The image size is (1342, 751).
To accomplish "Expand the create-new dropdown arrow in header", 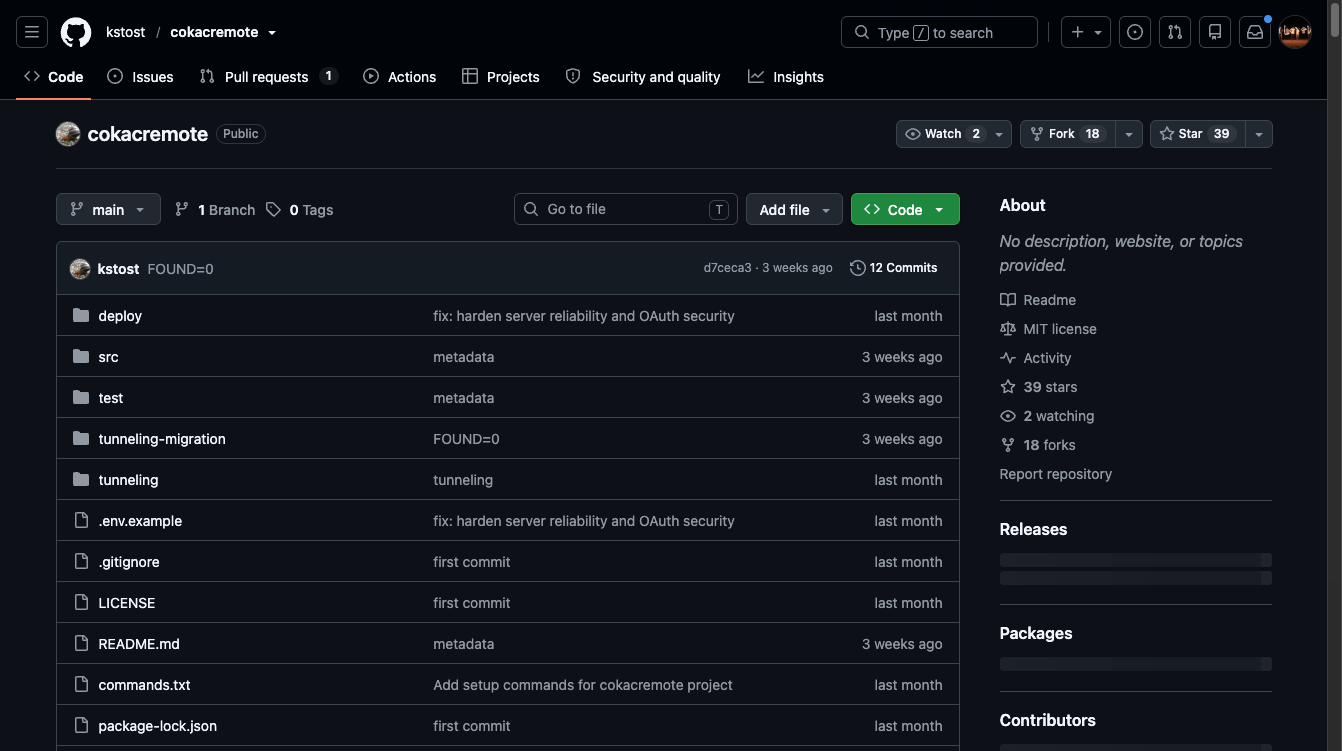I will (x=1098, y=33).
